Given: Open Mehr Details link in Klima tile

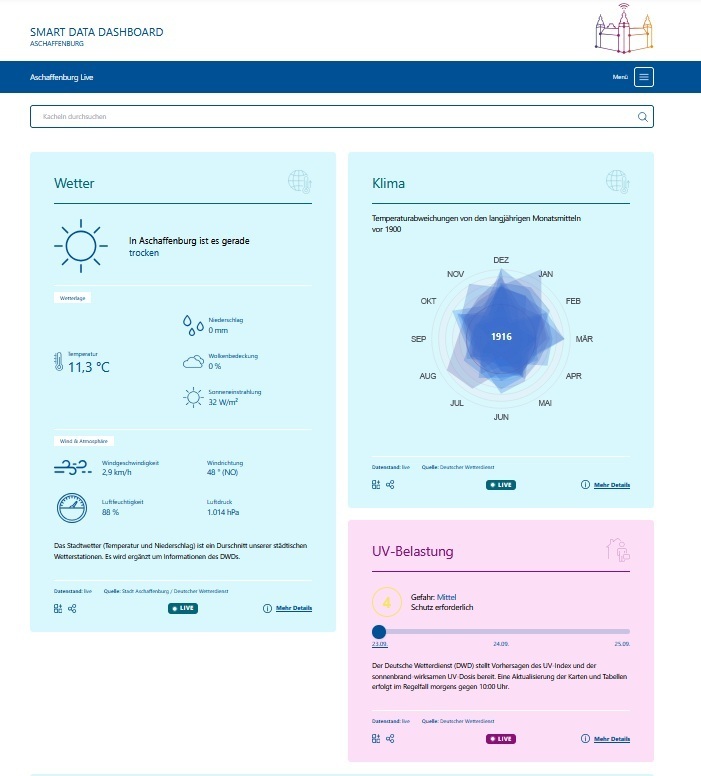Looking at the screenshot, I should [x=612, y=485].
